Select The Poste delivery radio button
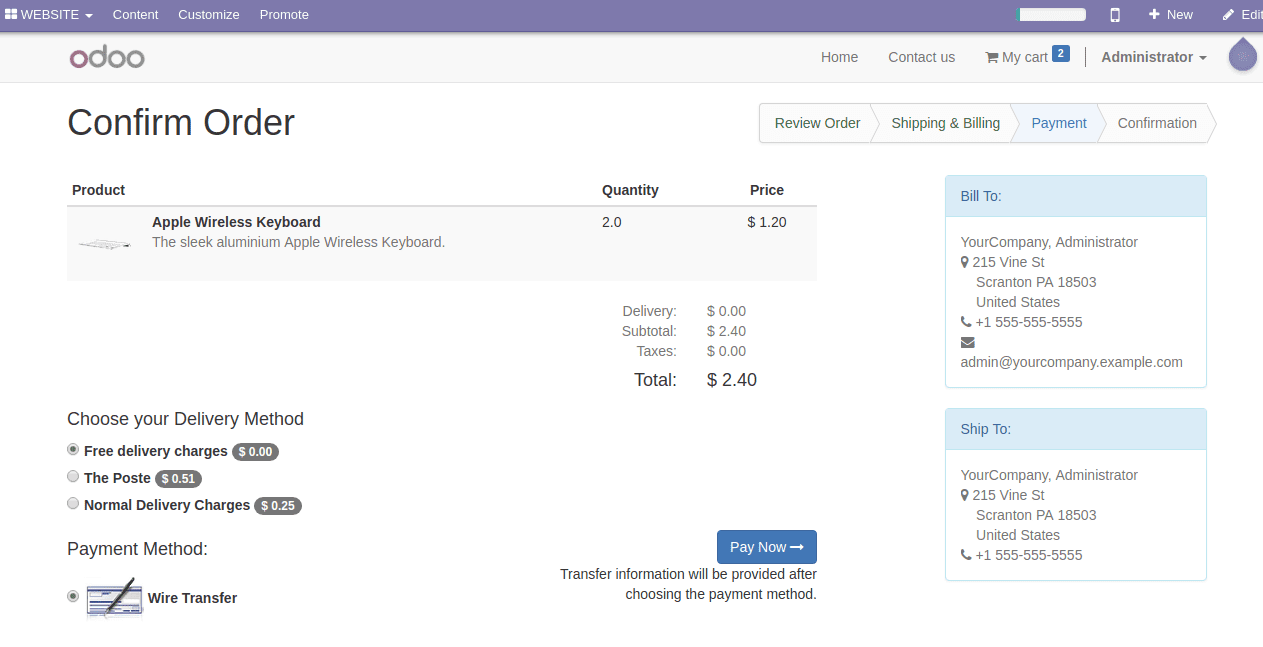This screenshot has width=1263, height=647. pos(73,477)
